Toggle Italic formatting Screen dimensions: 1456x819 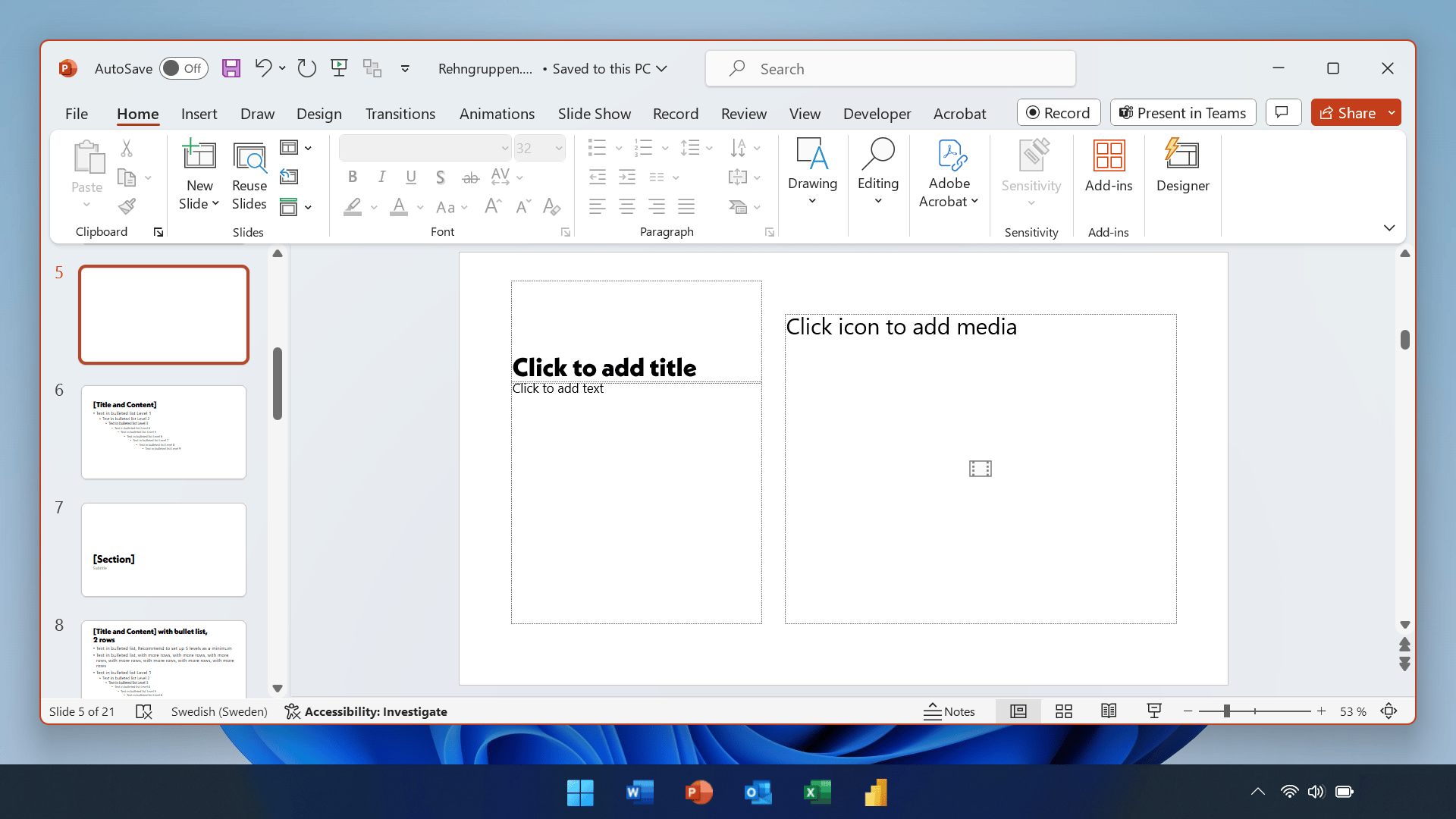pyautogui.click(x=381, y=177)
